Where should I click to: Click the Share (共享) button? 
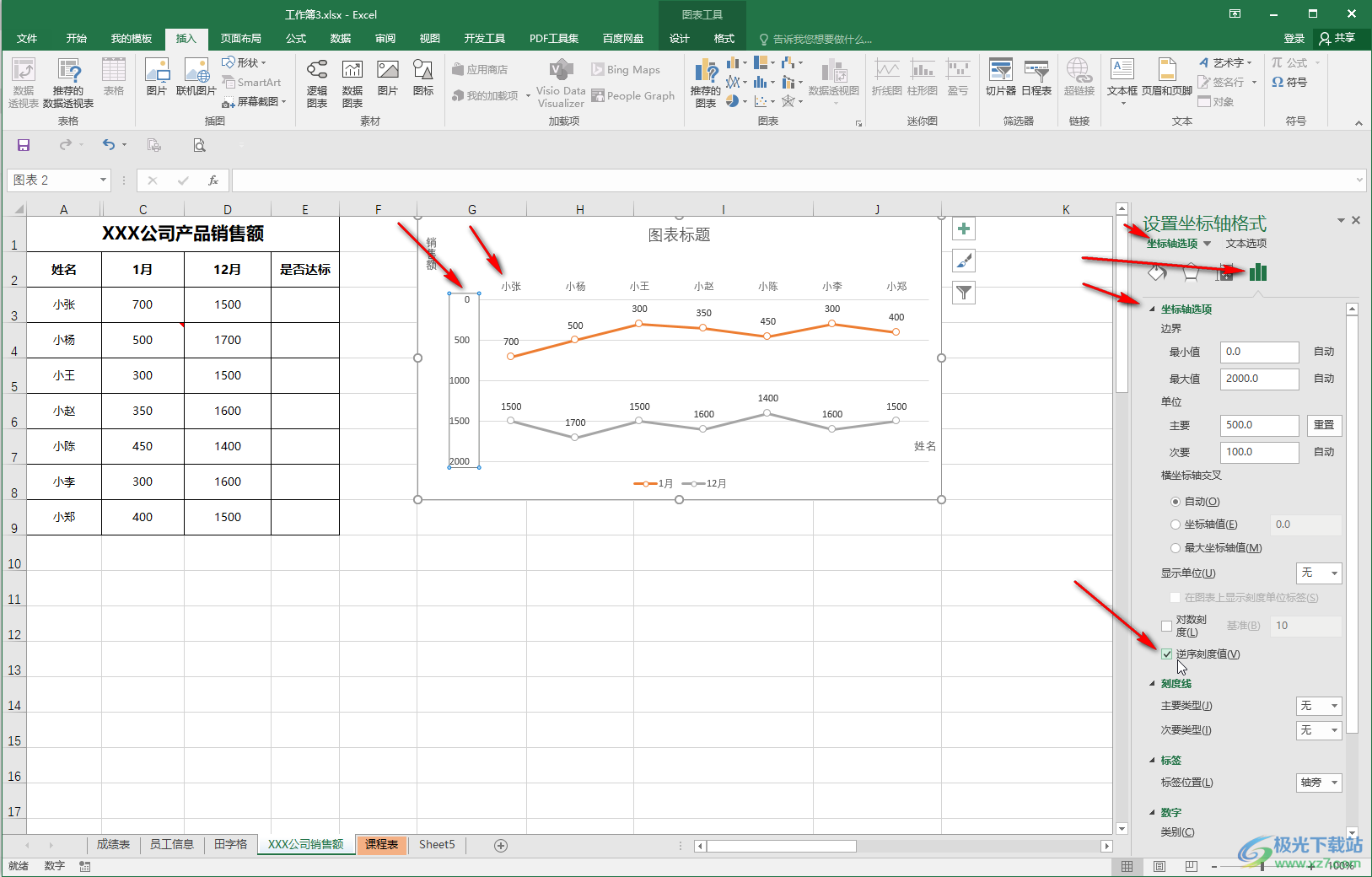1338,39
